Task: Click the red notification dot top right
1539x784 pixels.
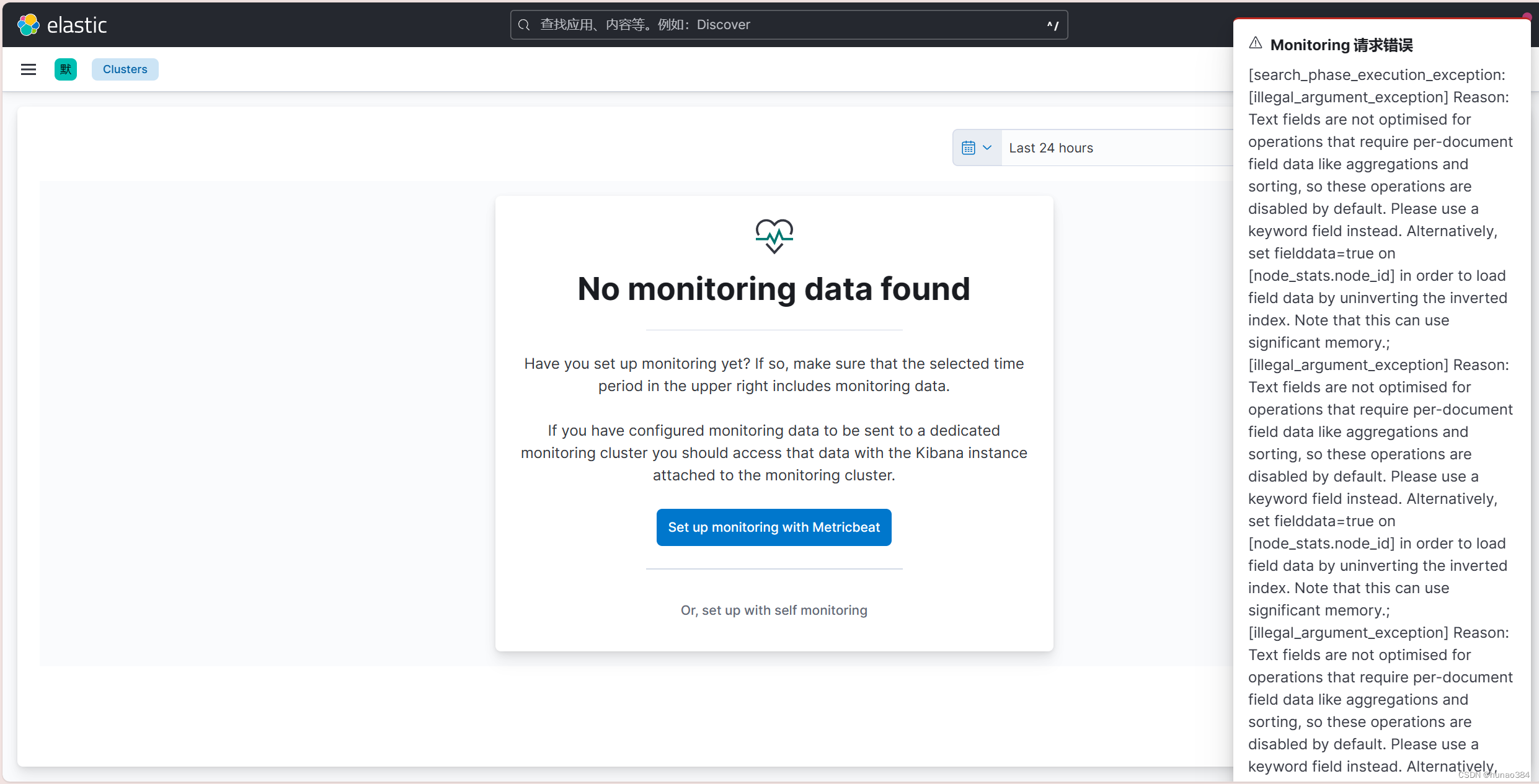Action: (1527, 16)
